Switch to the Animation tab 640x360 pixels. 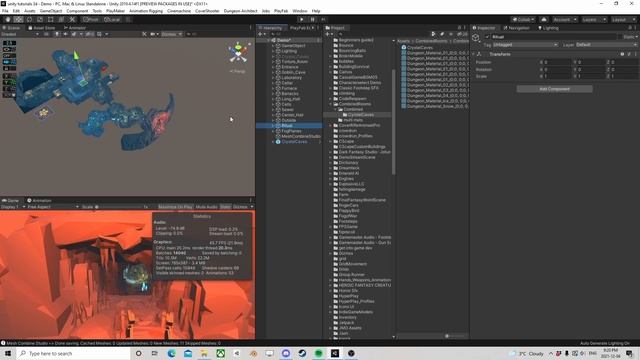click(x=39, y=200)
